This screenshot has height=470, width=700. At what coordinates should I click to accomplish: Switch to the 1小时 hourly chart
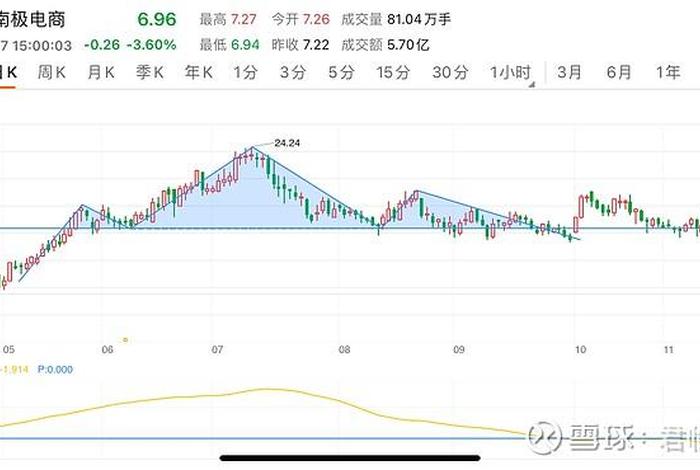click(x=510, y=72)
